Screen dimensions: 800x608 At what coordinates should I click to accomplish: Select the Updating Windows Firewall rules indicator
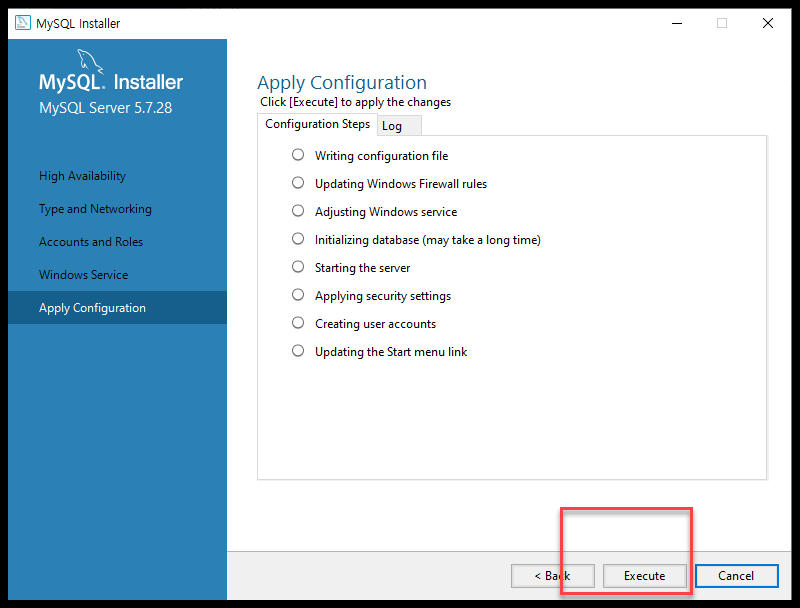click(298, 183)
